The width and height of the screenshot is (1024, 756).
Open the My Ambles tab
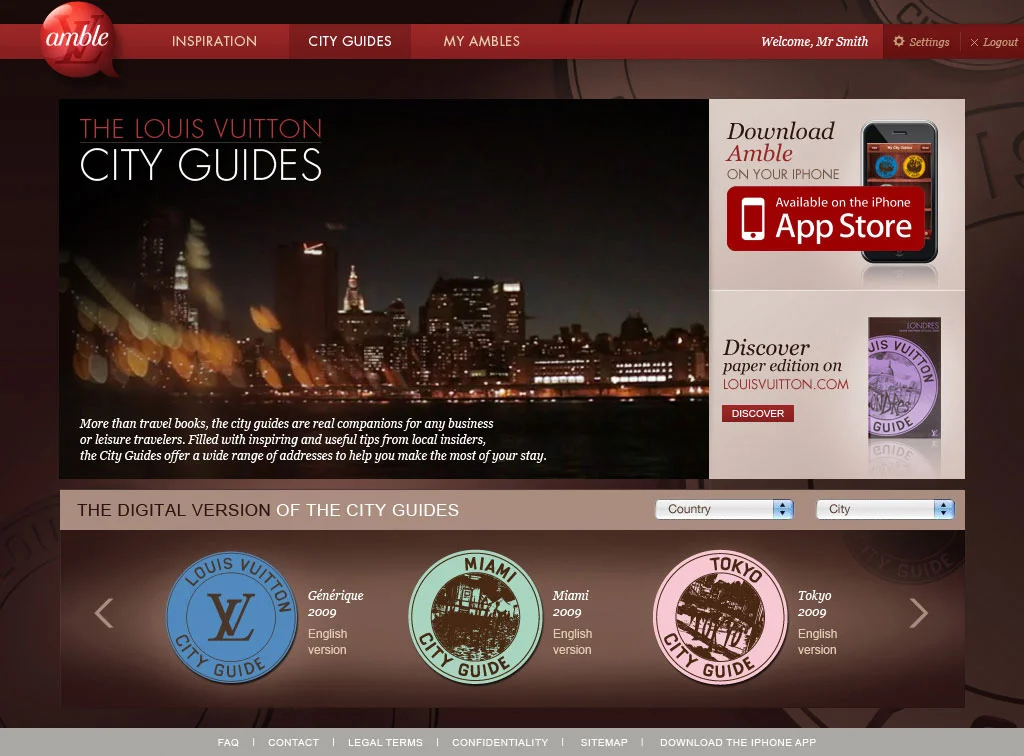pyautogui.click(x=481, y=41)
